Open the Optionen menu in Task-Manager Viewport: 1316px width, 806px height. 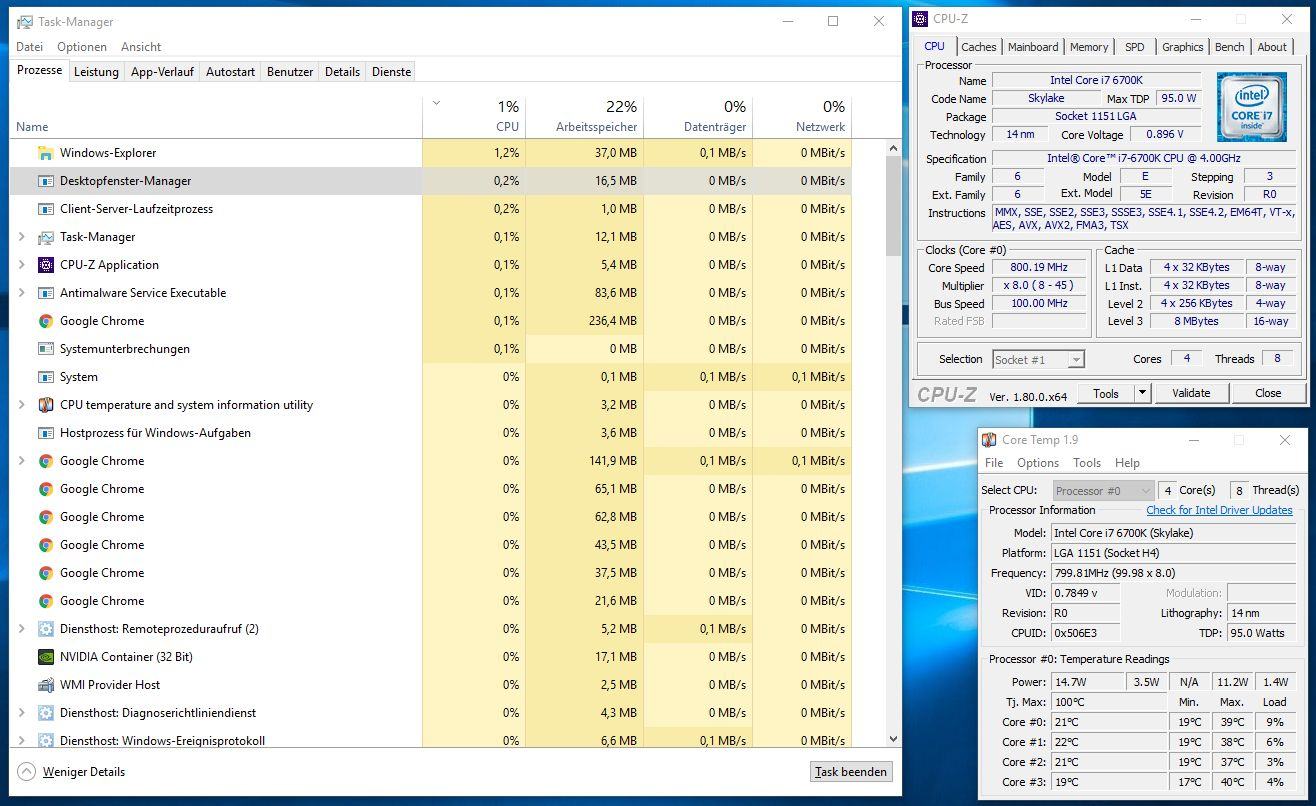tap(82, 47)
